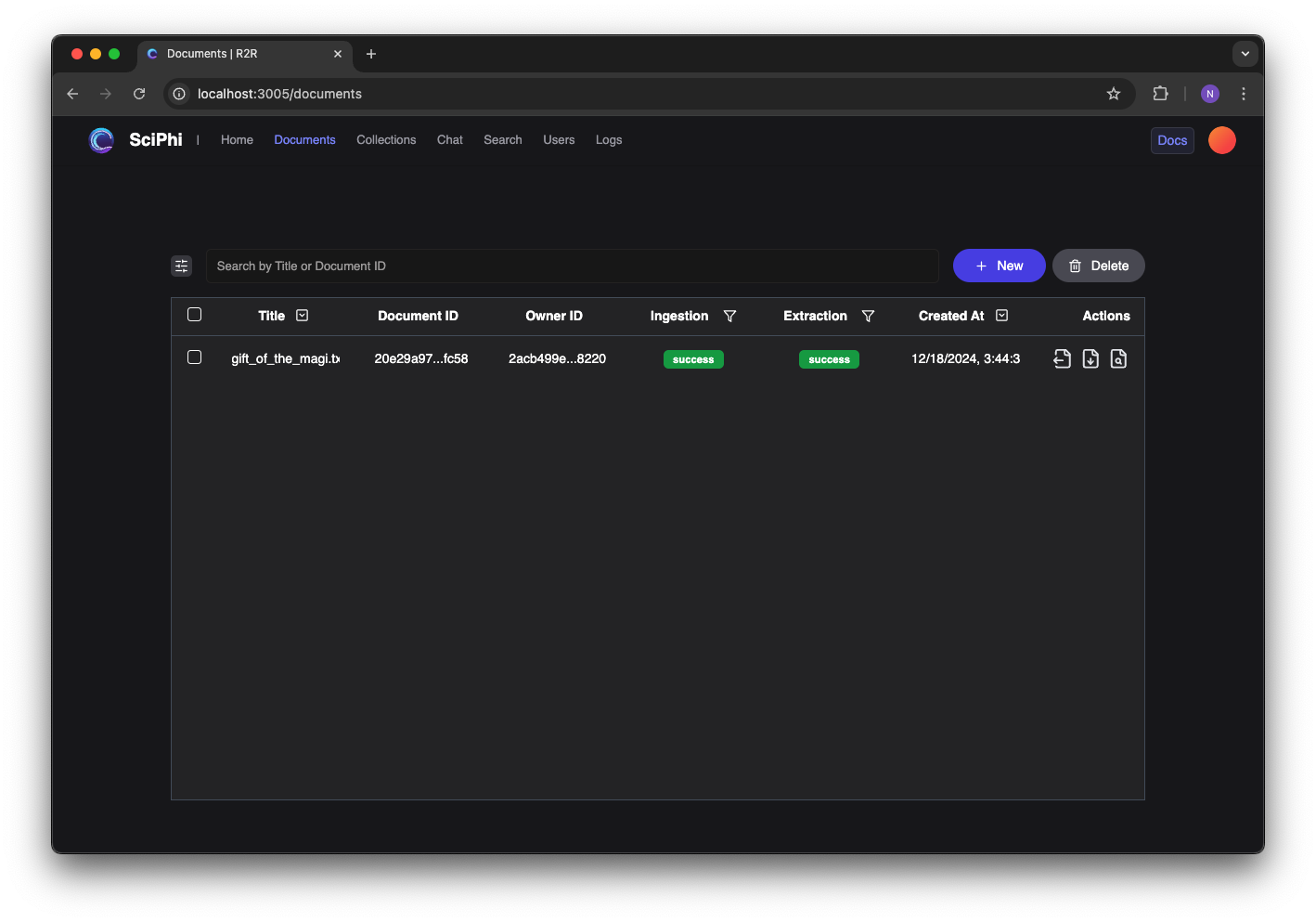This screenshot has width=1316, height=922.
Task: Click the 12/18/2024 created date cell
Action: (965, 358)
